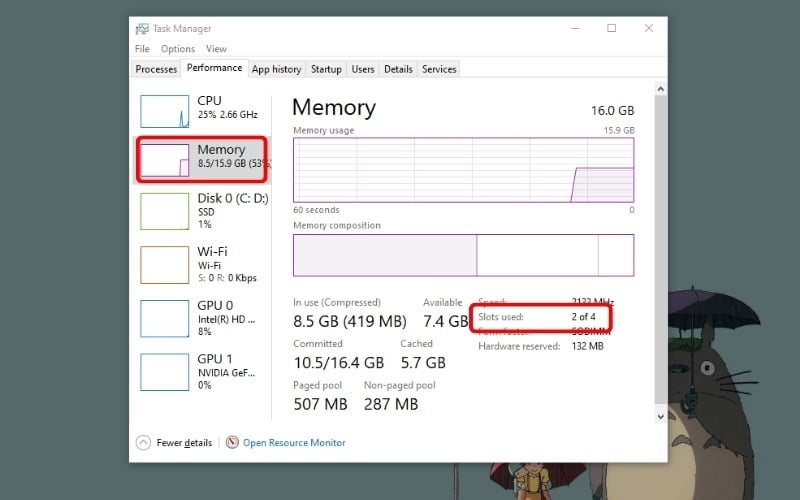
Task: Click the Task Manager title bar icon
Action: (x=142, y=29)
